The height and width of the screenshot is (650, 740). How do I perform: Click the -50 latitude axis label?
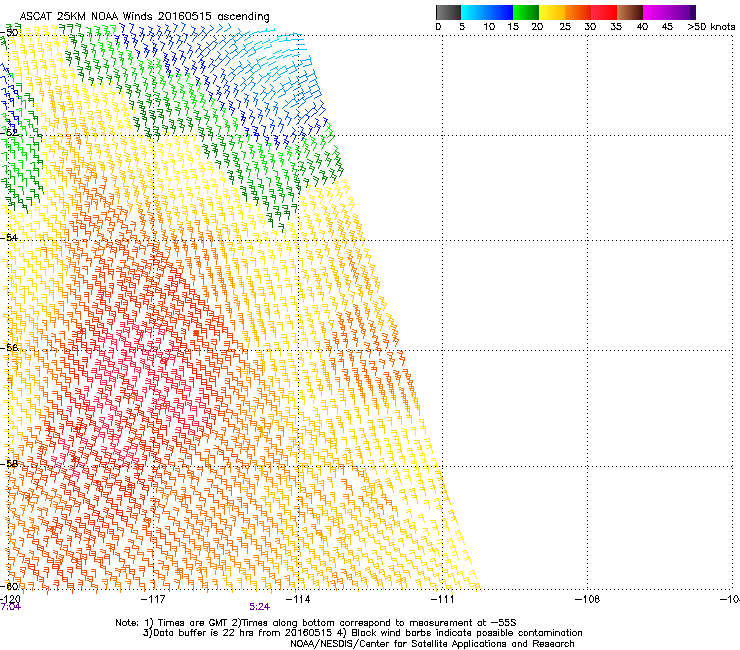pyautogui.click(x=10, y=33)
